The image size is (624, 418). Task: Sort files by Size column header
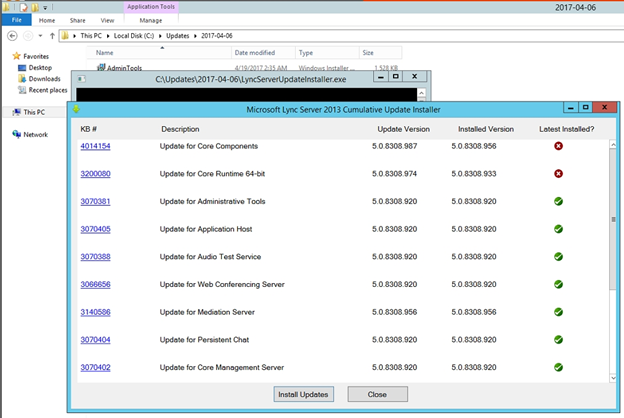point(380,53)
